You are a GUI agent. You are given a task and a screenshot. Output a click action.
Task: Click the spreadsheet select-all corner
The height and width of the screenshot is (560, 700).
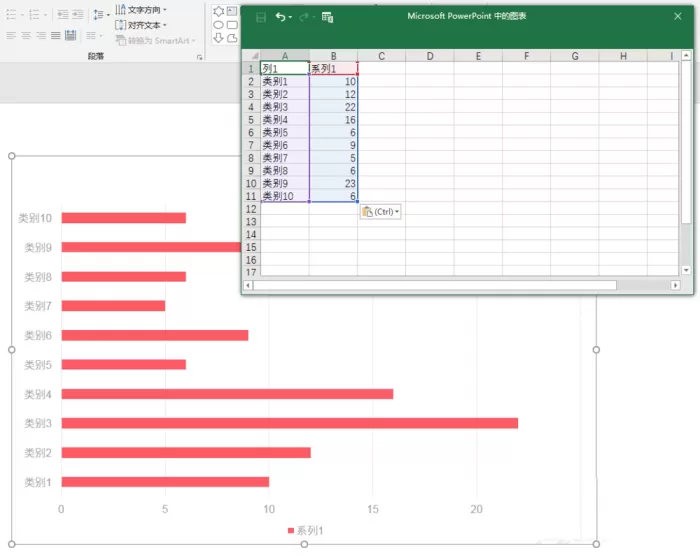tap(252, 56)
